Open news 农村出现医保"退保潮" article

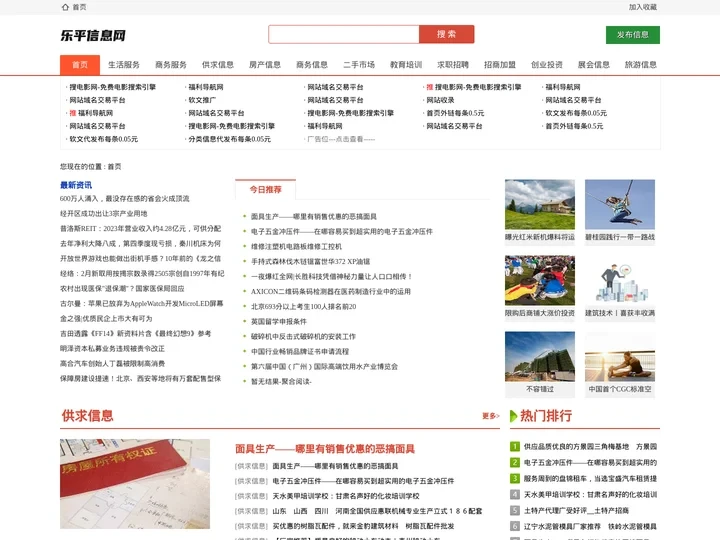(122, 289)
